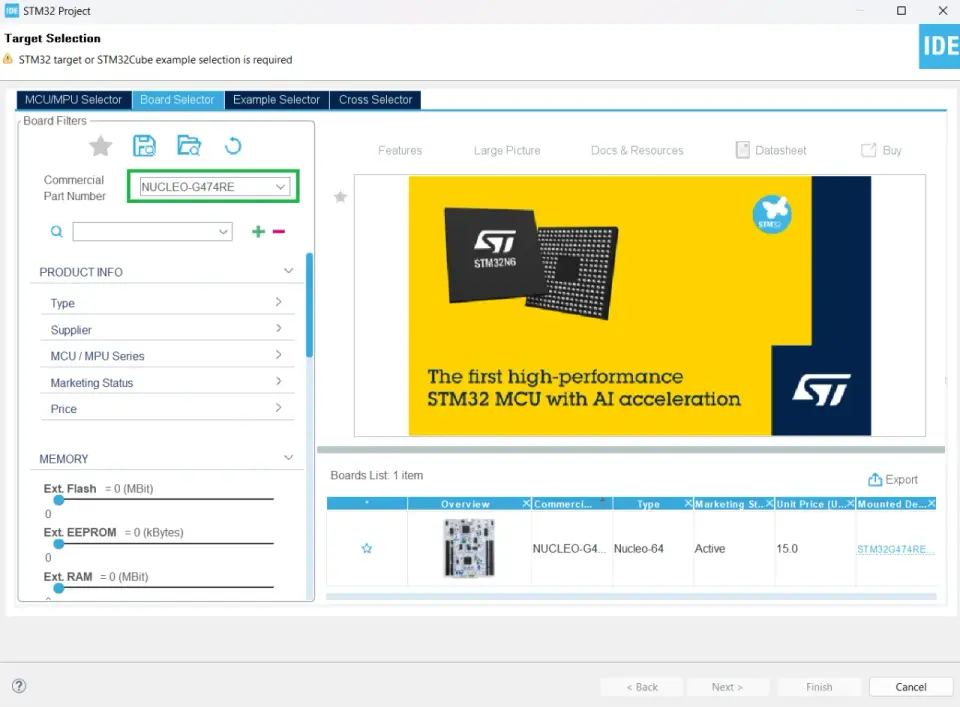960x707 pixels.
Task: Collapse the PRODUCT INFO section
Action: [288, 271]
